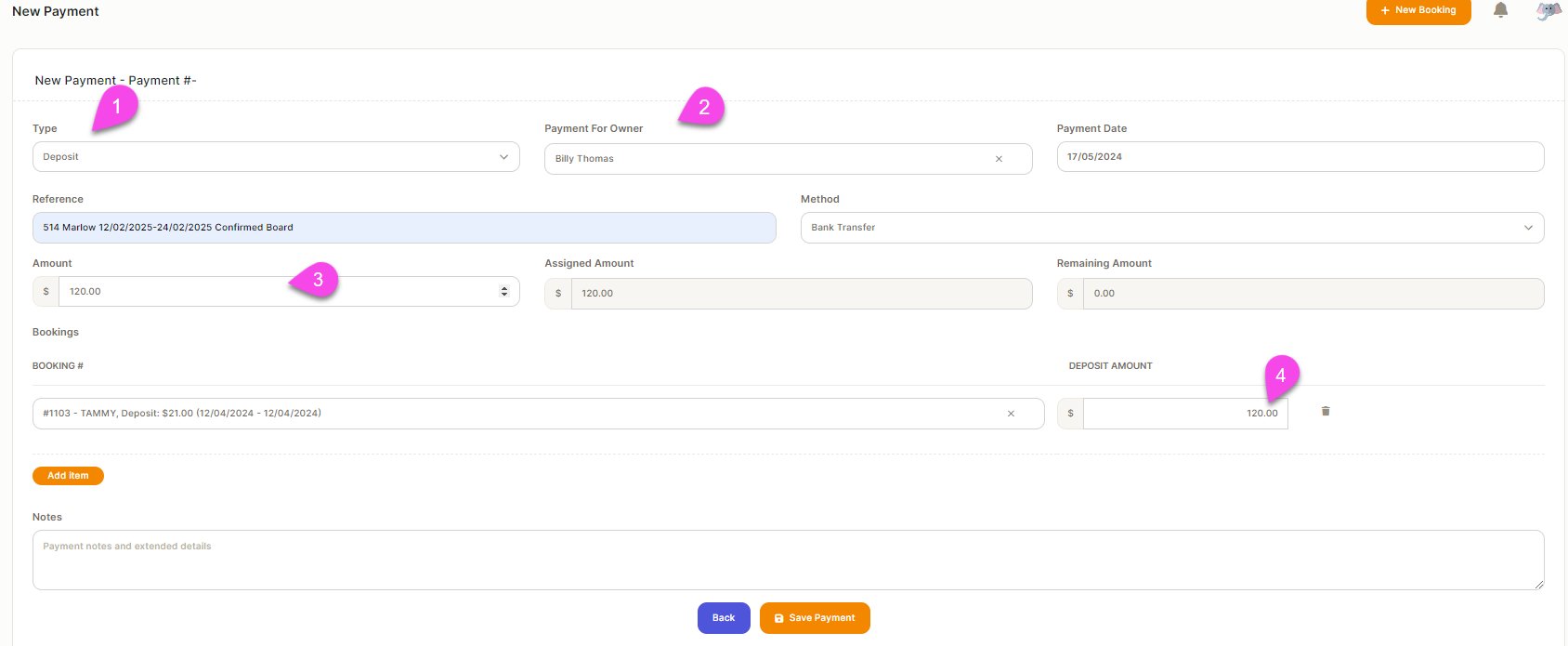Click the Payment Date field
The width and height of the screenshot is (1568, 646).
(x=1300, y=157)
